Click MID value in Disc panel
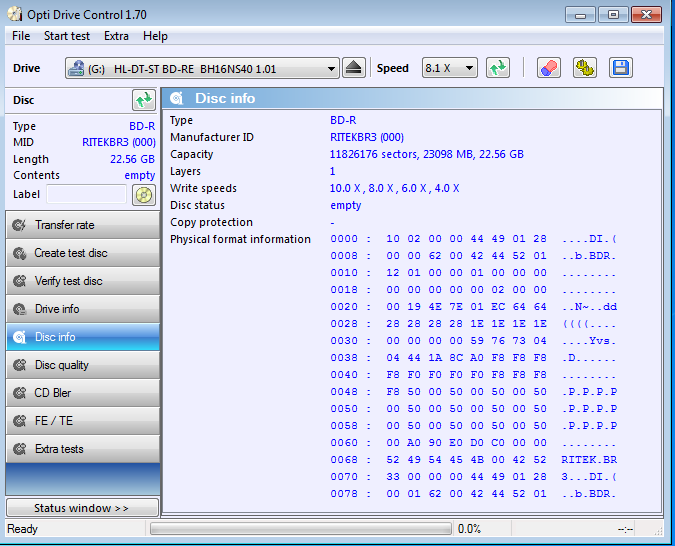The width and height of the screenshot is (675, 546). coord(119,142)
